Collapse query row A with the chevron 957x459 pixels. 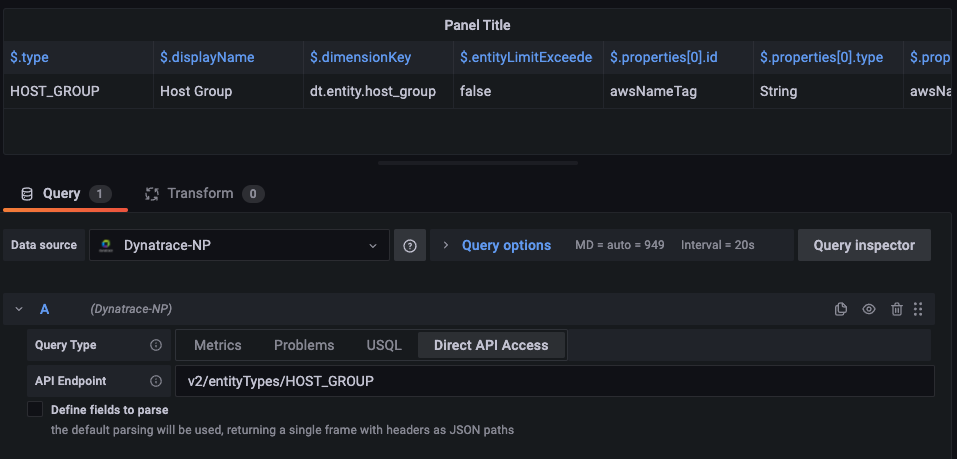[19, 309]
